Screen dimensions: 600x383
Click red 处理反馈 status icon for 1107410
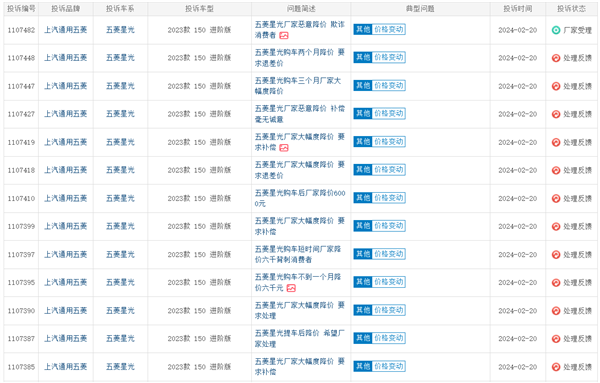556,199
